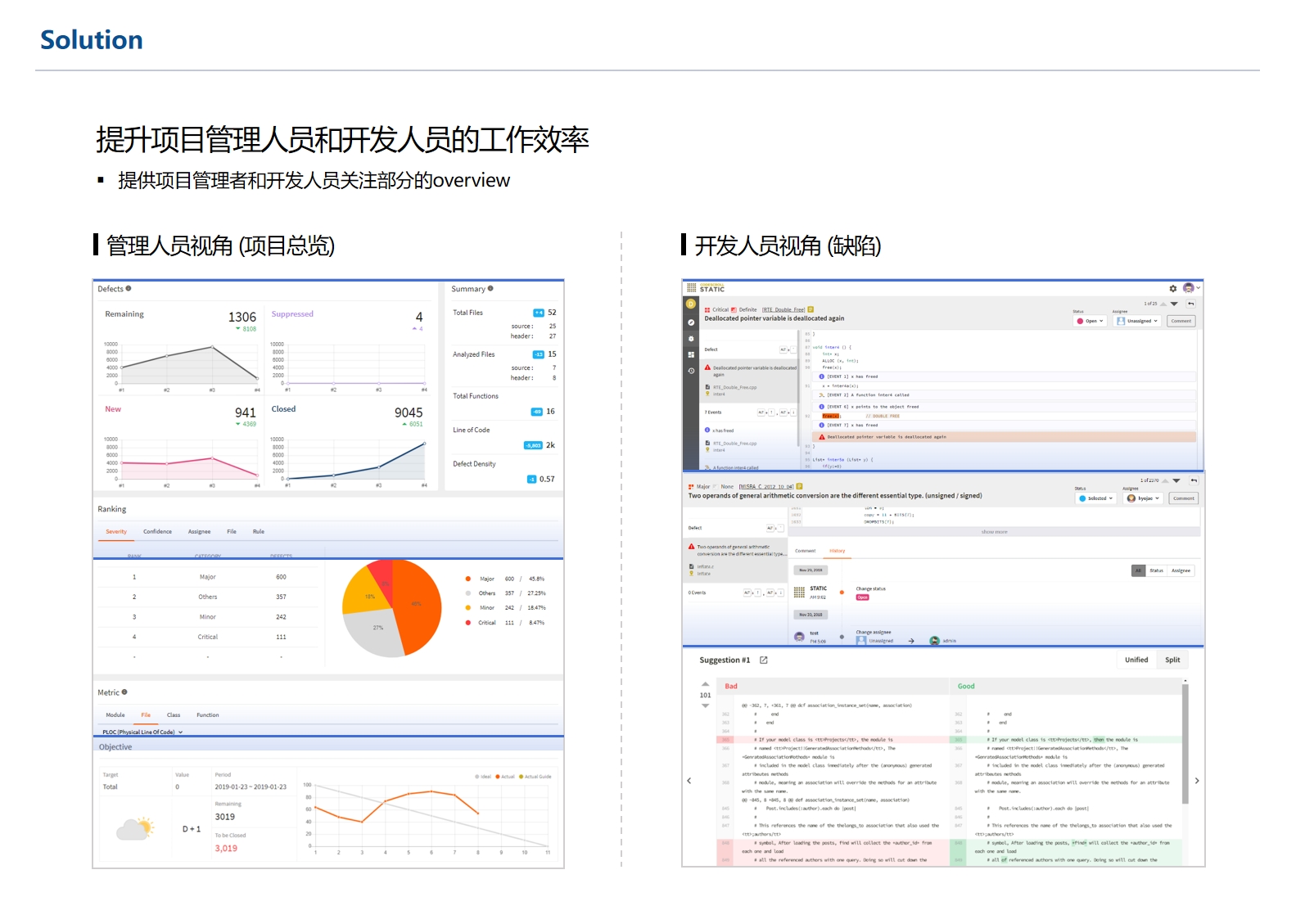Switch diff view to Split
Viewport: 1305px width, 924px height.
tap(1172, 660)
